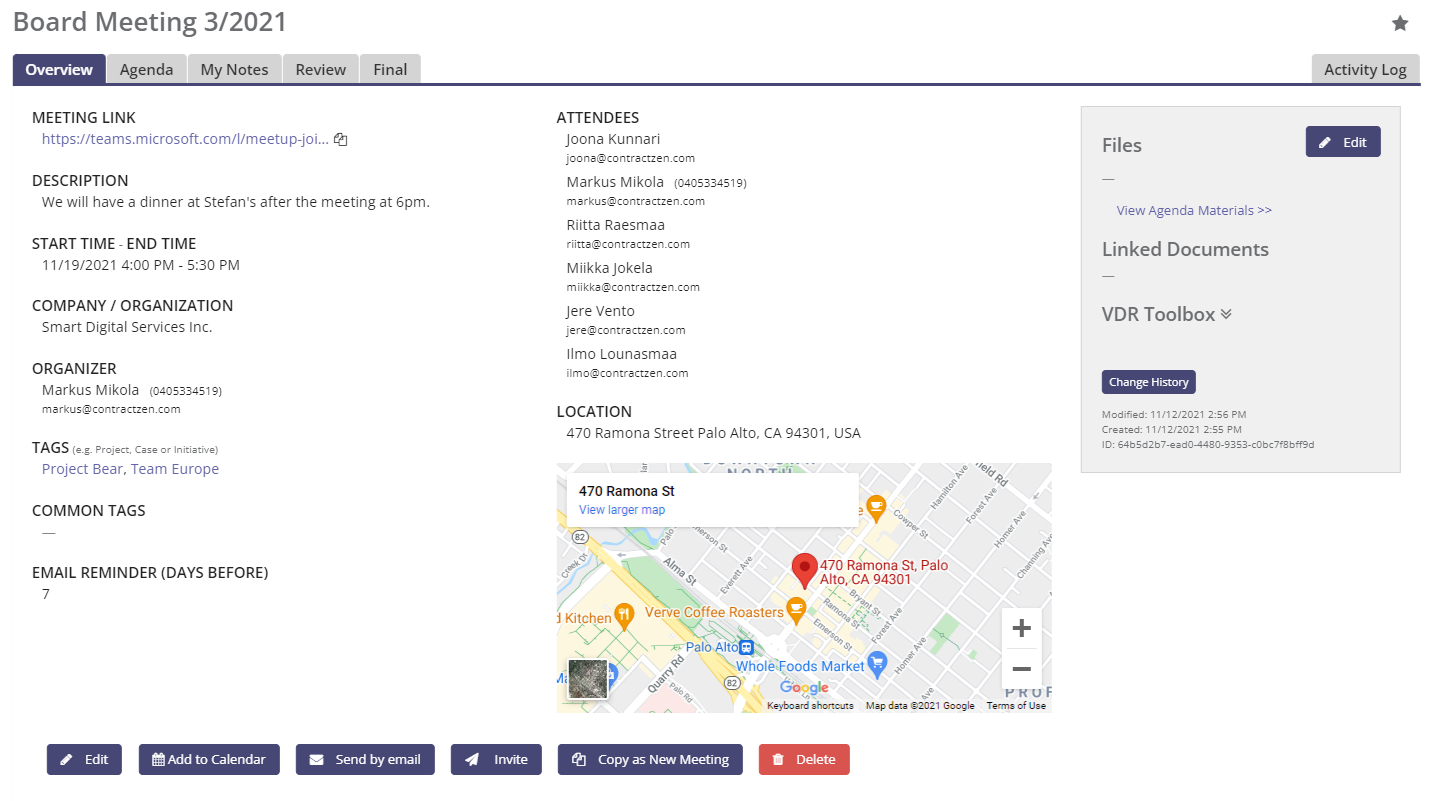Open the Activity Log tab

[1365, 69]
